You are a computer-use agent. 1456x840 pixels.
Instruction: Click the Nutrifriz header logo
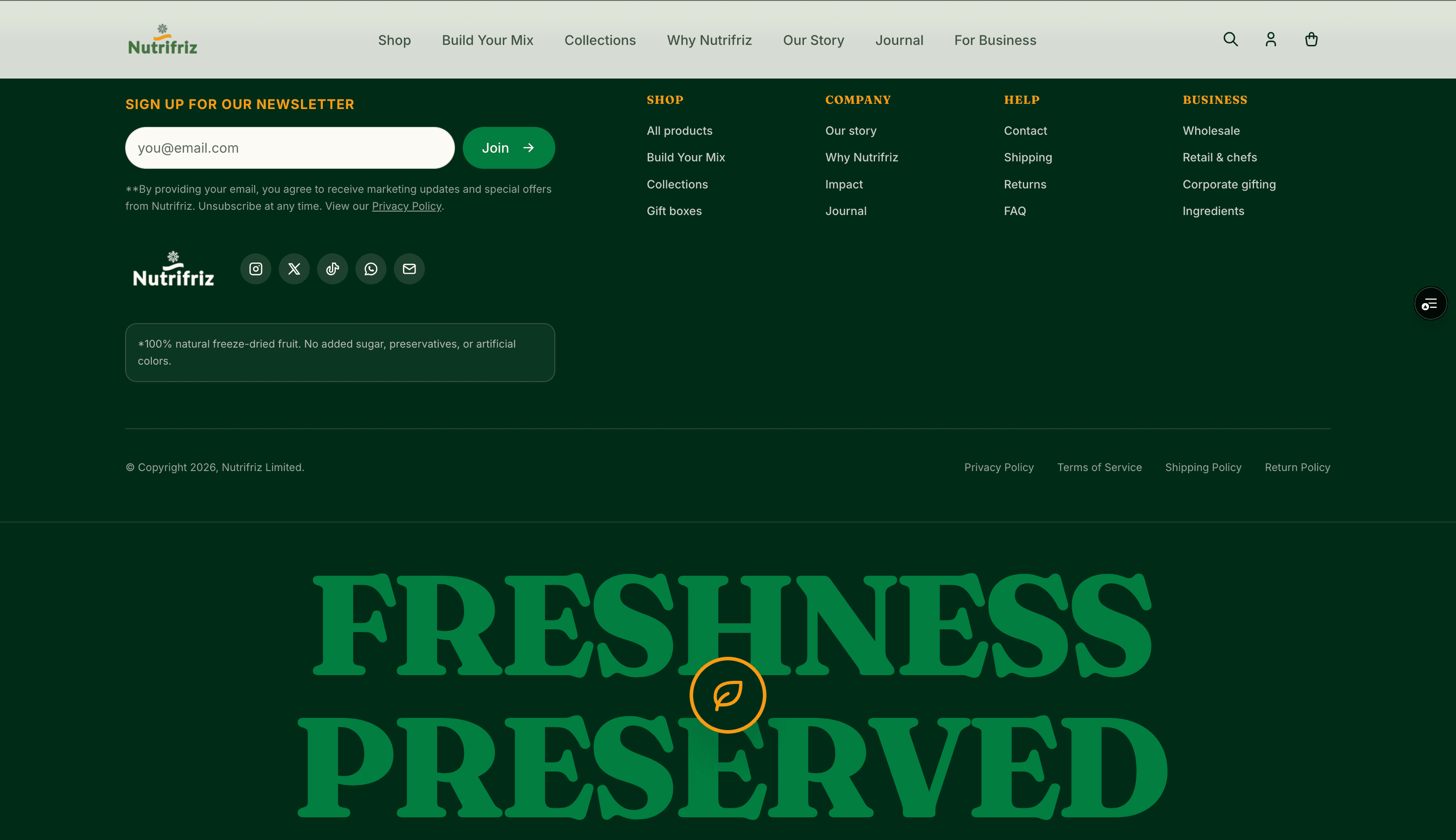[x=163, y=39]
